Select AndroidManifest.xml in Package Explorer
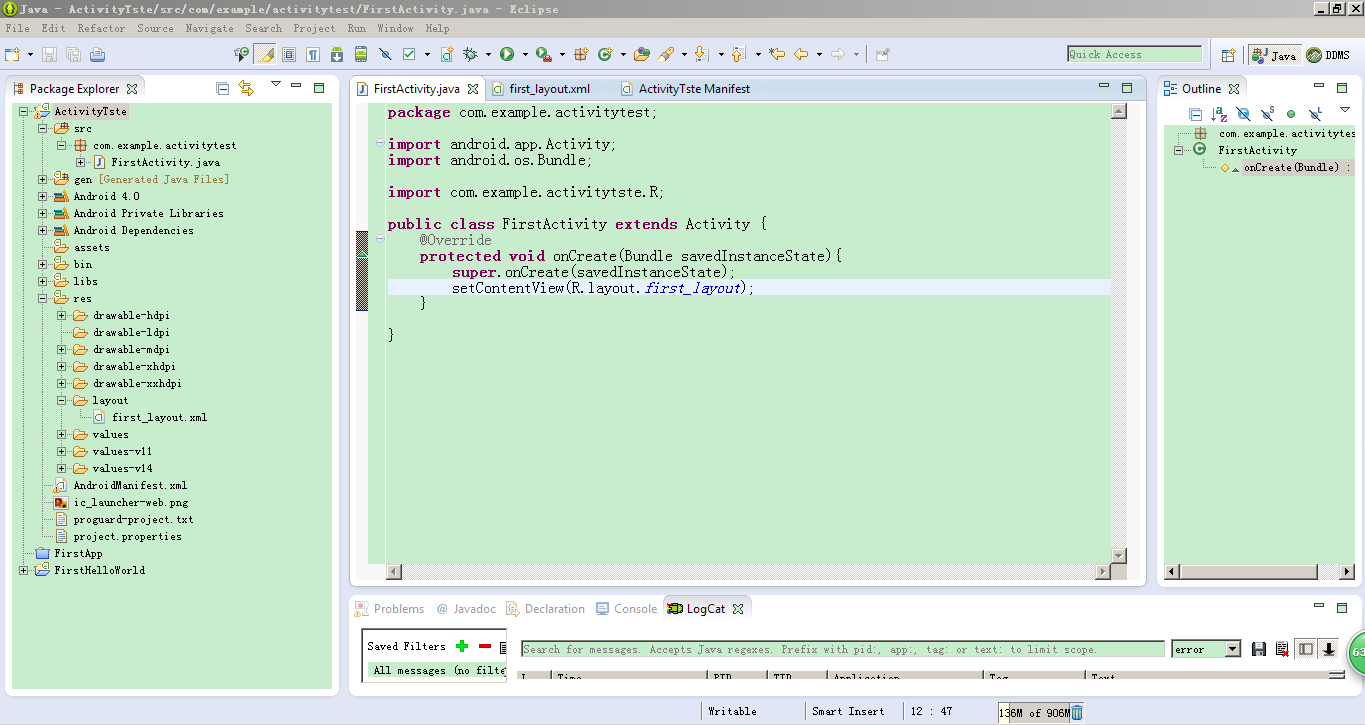 click(x=129, y=486)
